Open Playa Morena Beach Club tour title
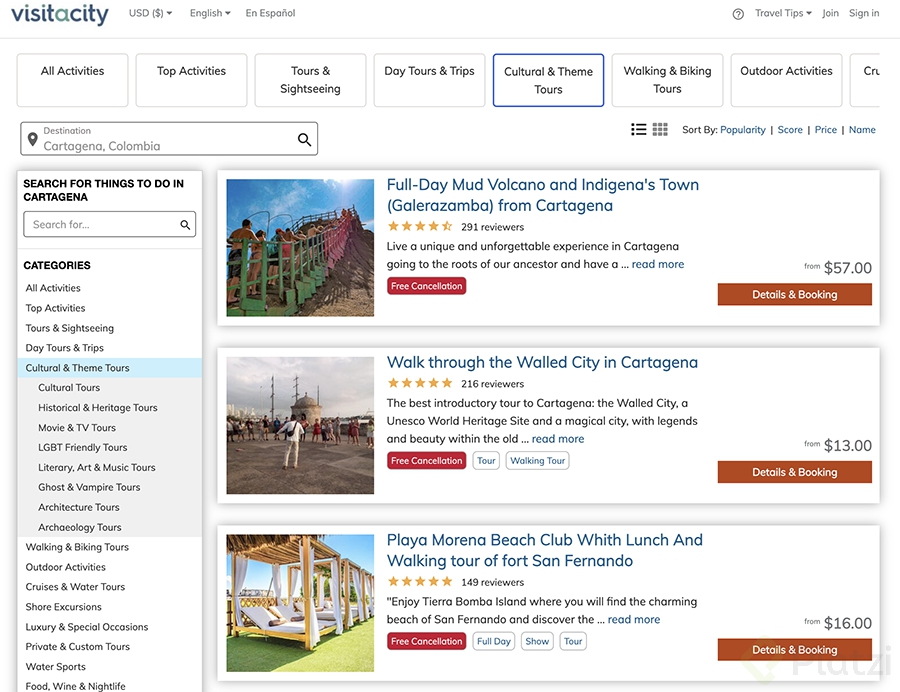This screenshot has height=692, width=900. click(544, 550)
